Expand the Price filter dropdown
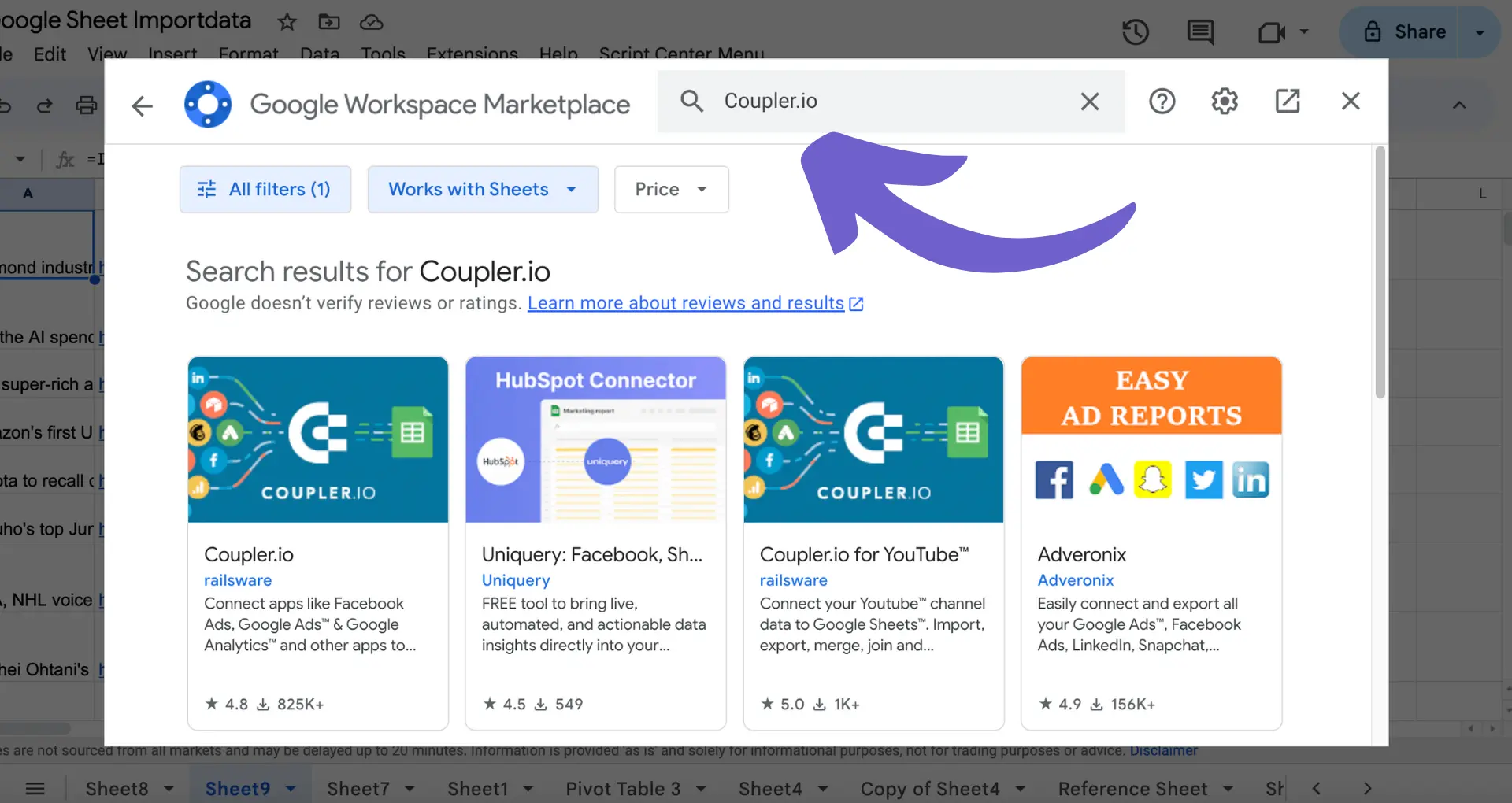 click(x=672, y=189)
